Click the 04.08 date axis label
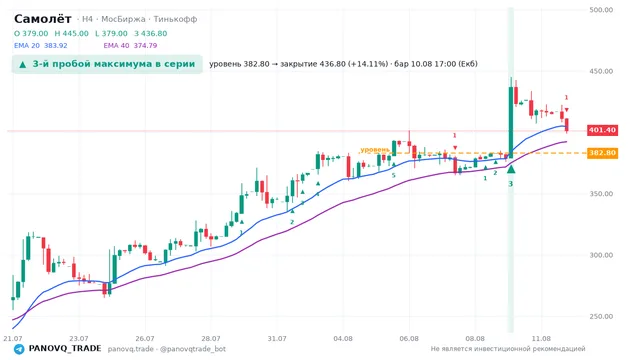This screenshot has height=360, width=640. click(x=343, y=338)
